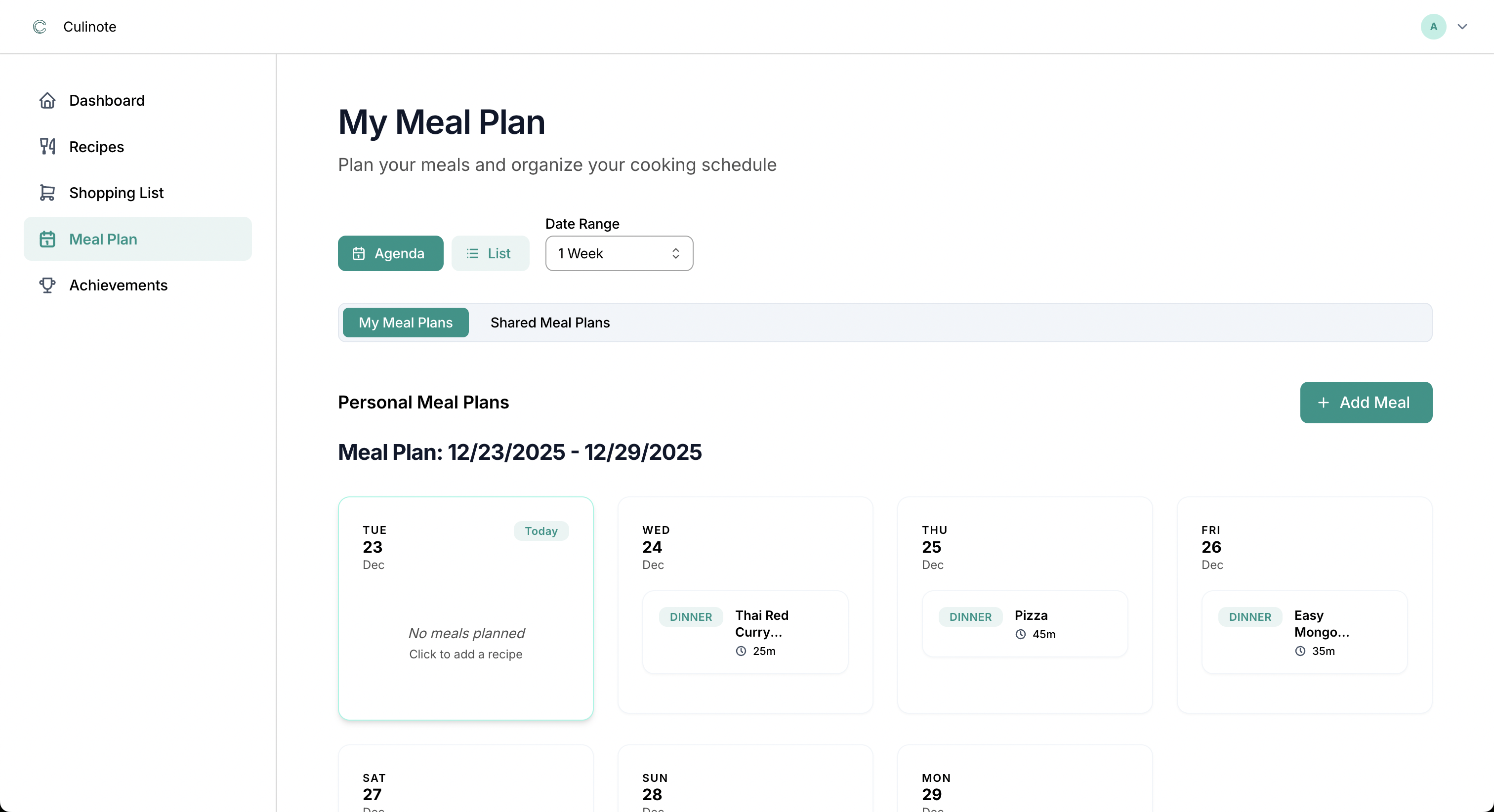Viewport: 1494px width, 812px height.
Task: Expand the account menu chevron
Action: [x=1463, y=26]
